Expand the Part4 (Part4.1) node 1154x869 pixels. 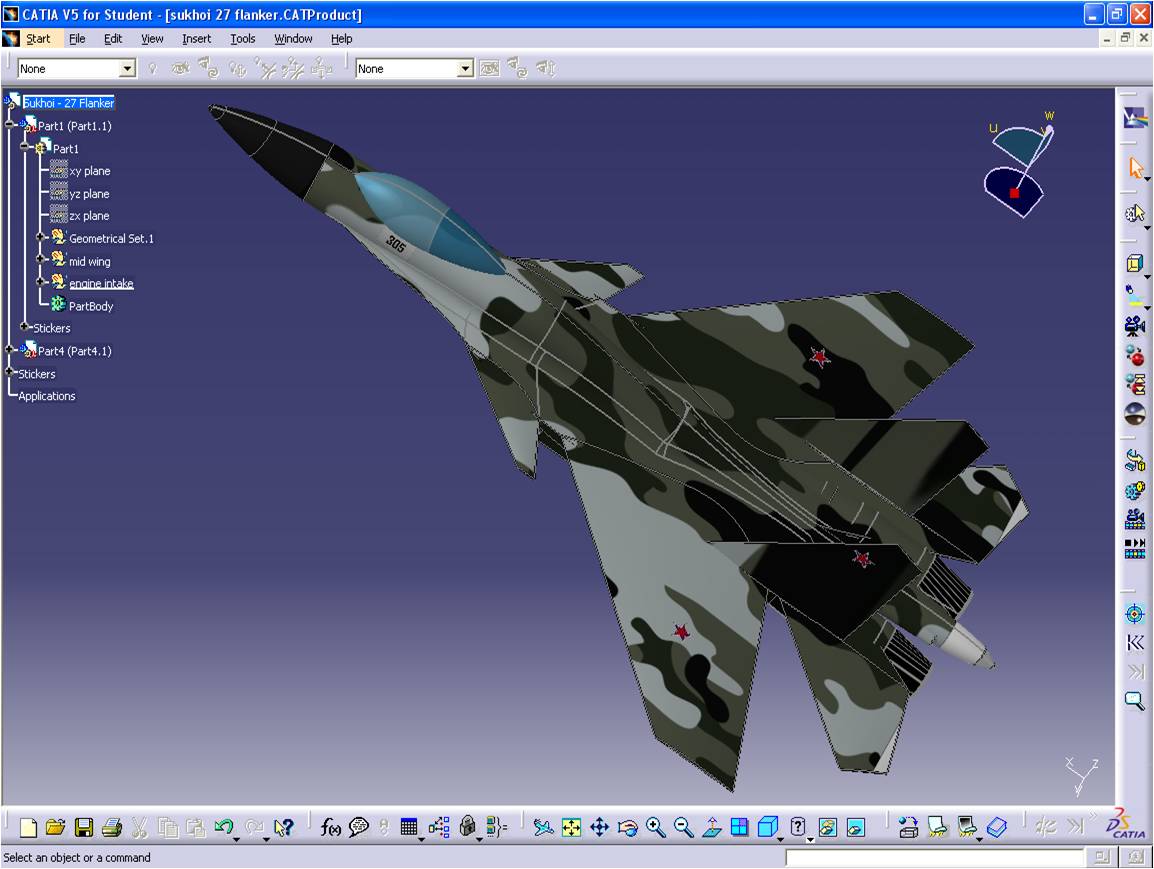tap(10, 350)
